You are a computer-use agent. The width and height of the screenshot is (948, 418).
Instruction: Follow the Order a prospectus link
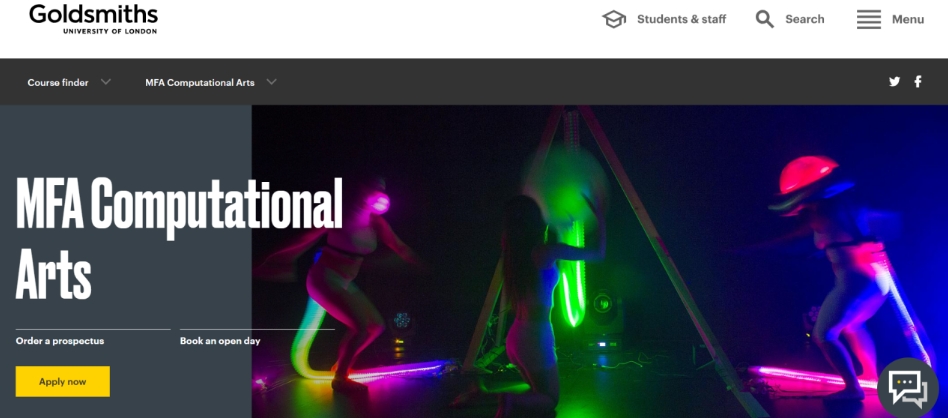(60, 341)
